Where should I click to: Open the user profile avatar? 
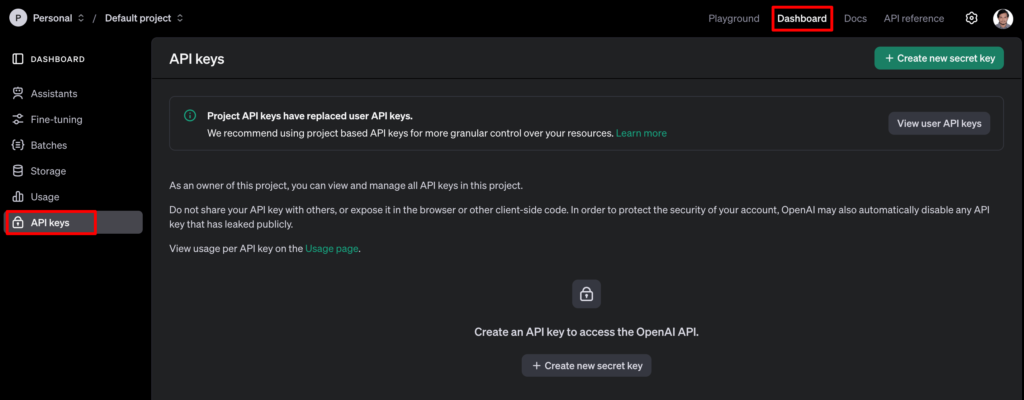tap(1002, 18)
